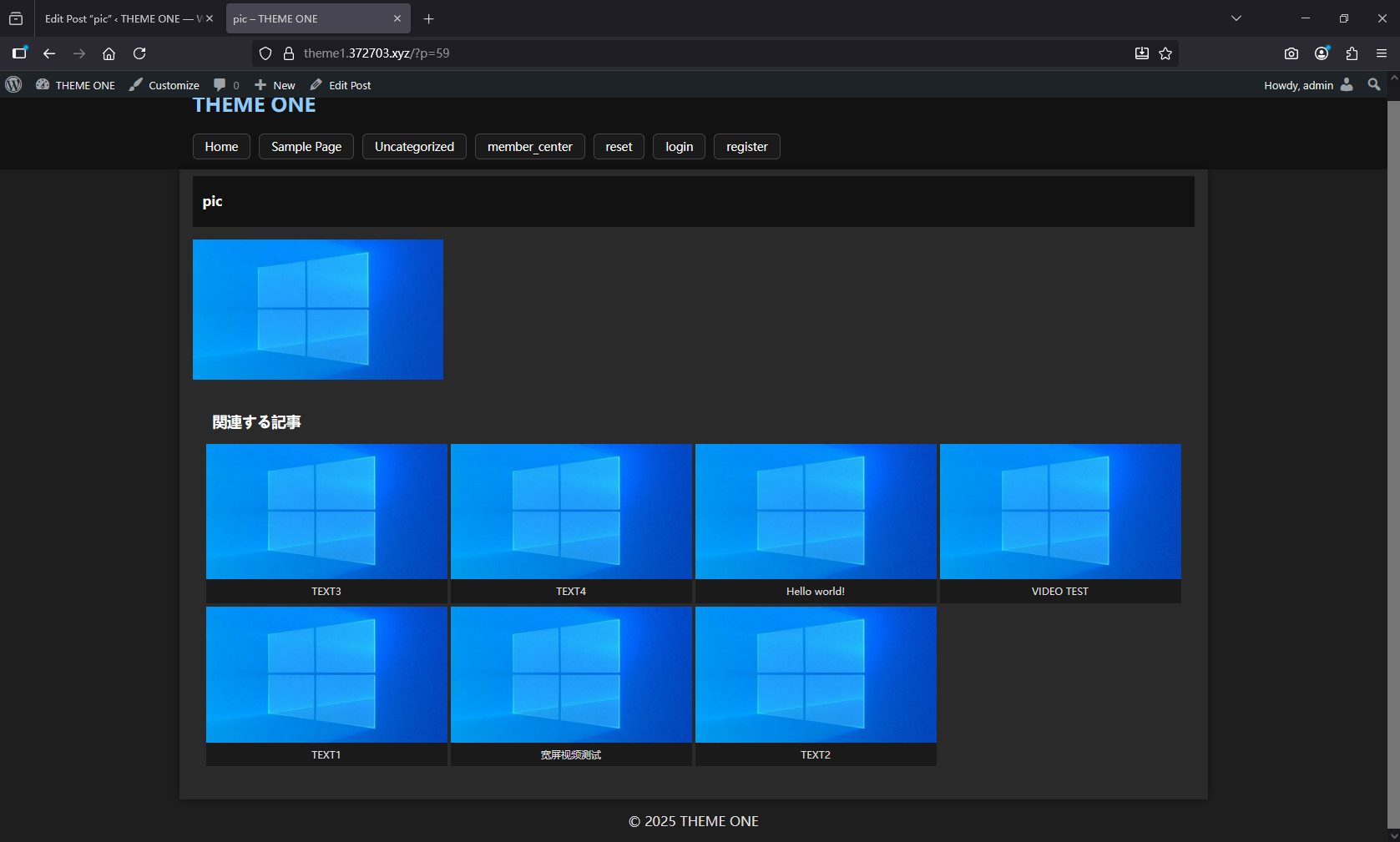Open the screenshot camera icon in toolbar
The image size is (1400, 842).
point(1291,53)
